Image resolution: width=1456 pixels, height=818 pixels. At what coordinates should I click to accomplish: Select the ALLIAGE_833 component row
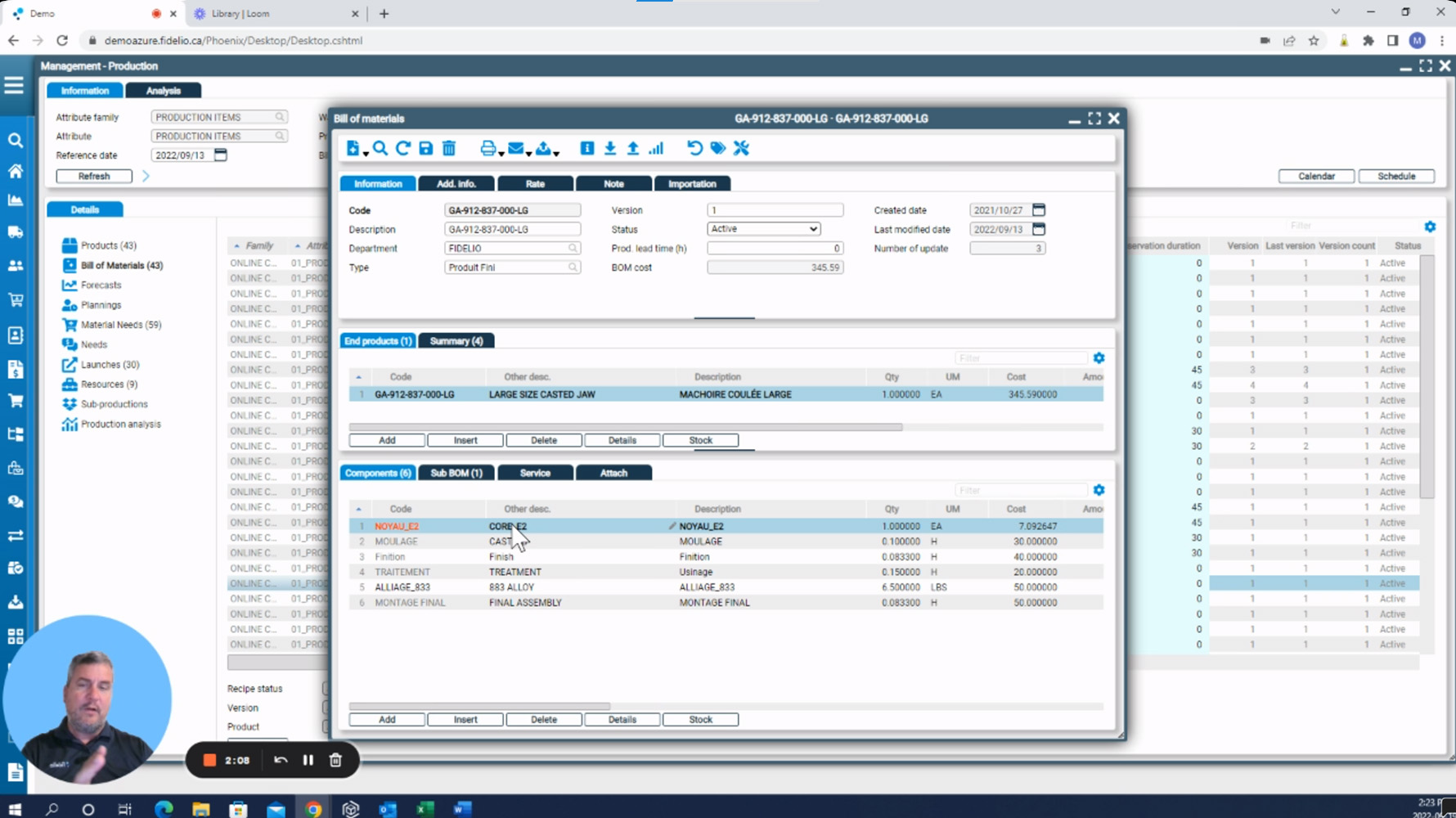pos(726,587)
